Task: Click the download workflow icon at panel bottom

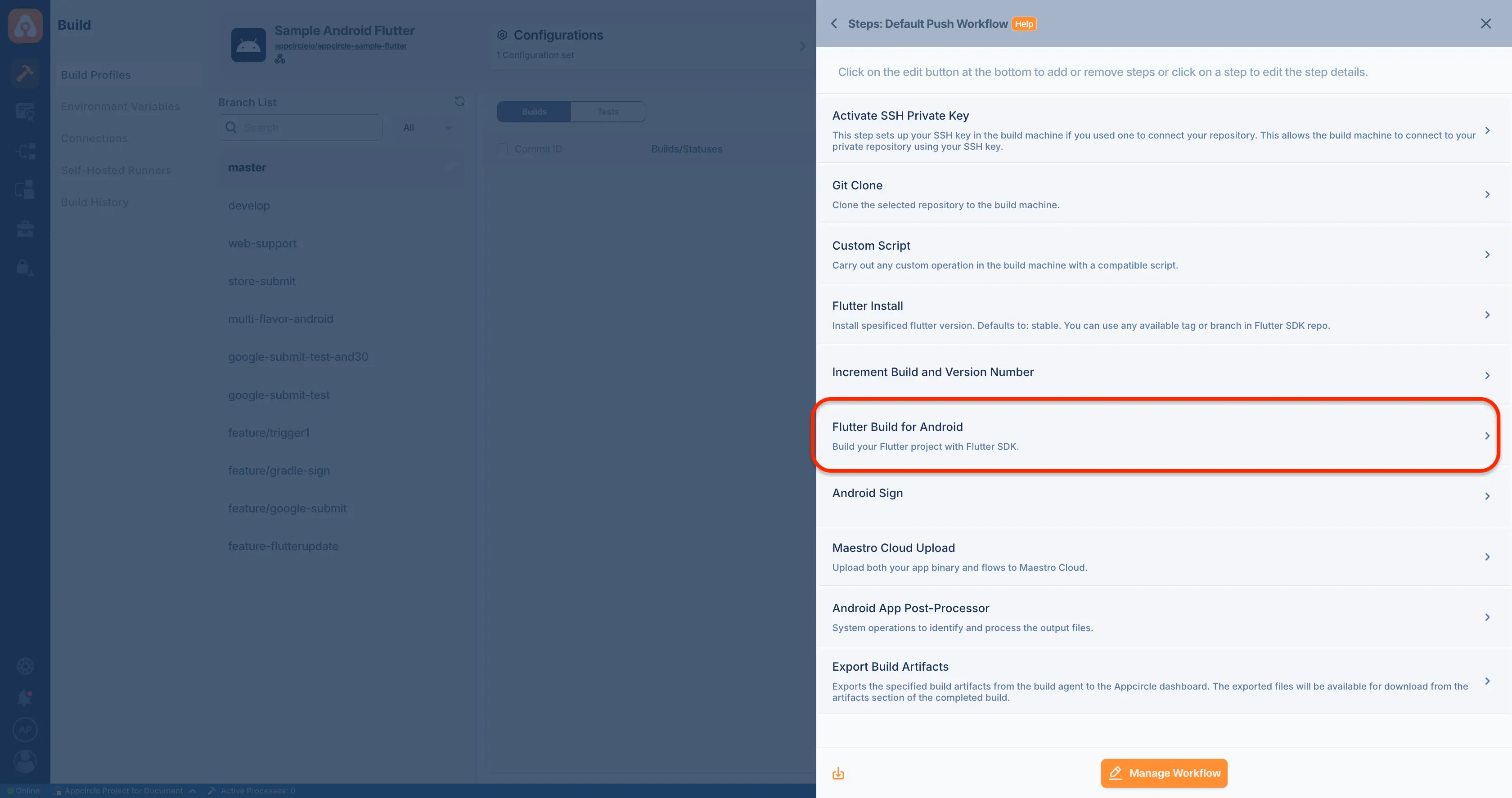Action: 838,773
